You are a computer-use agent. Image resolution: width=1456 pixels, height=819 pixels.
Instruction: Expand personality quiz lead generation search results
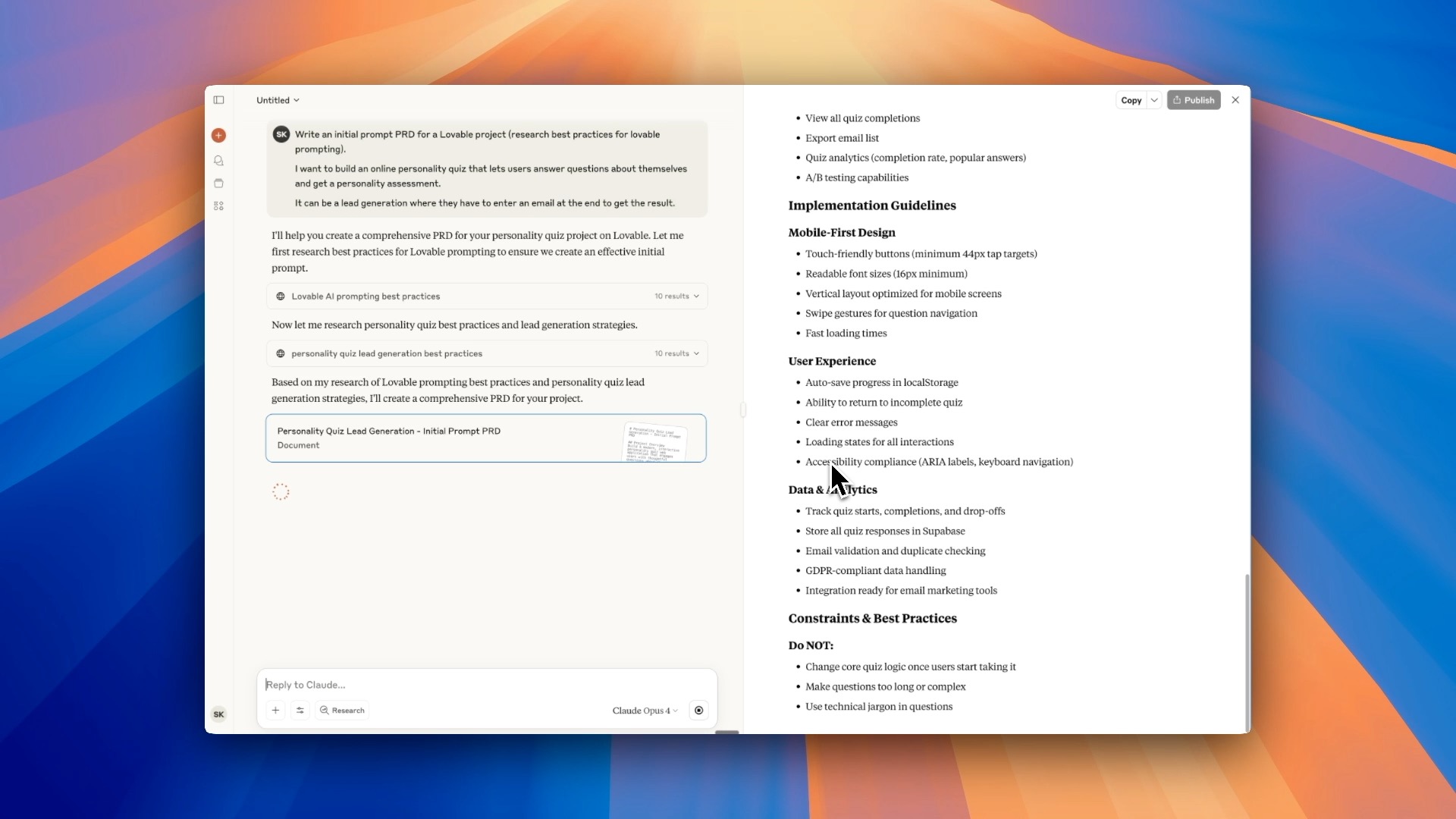[x=487, y=353]
